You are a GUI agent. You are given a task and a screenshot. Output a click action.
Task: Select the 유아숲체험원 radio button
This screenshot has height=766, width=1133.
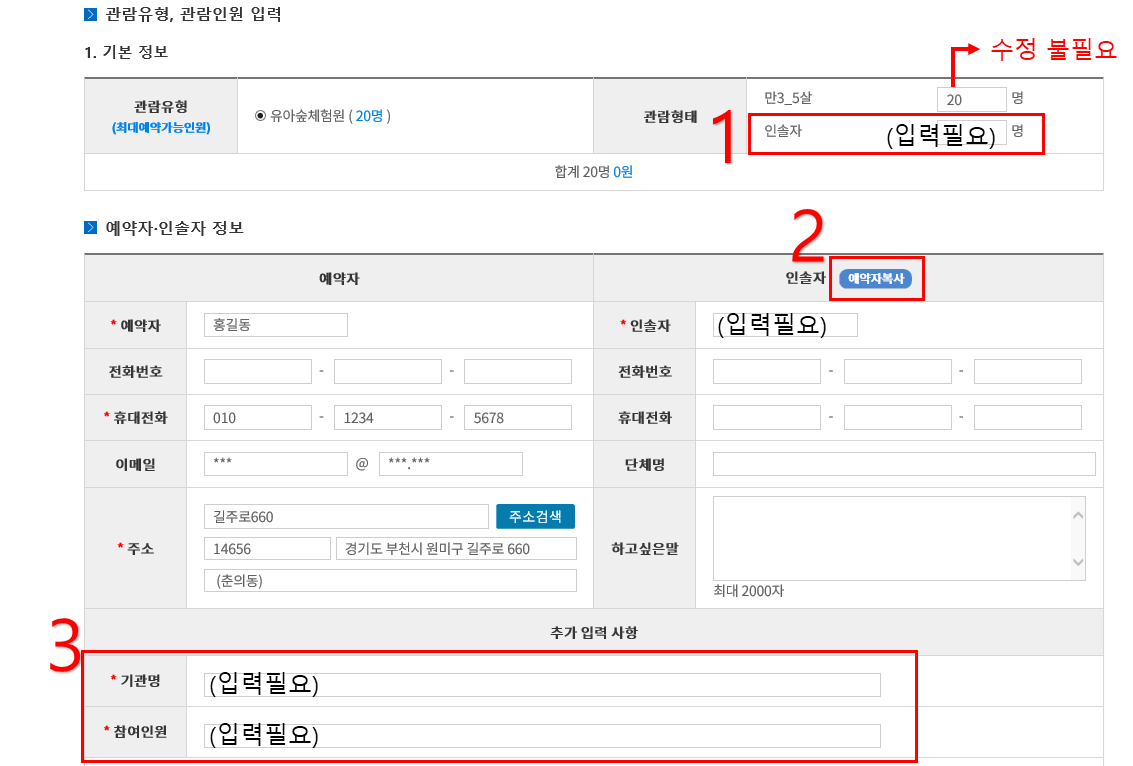(260, 116)
